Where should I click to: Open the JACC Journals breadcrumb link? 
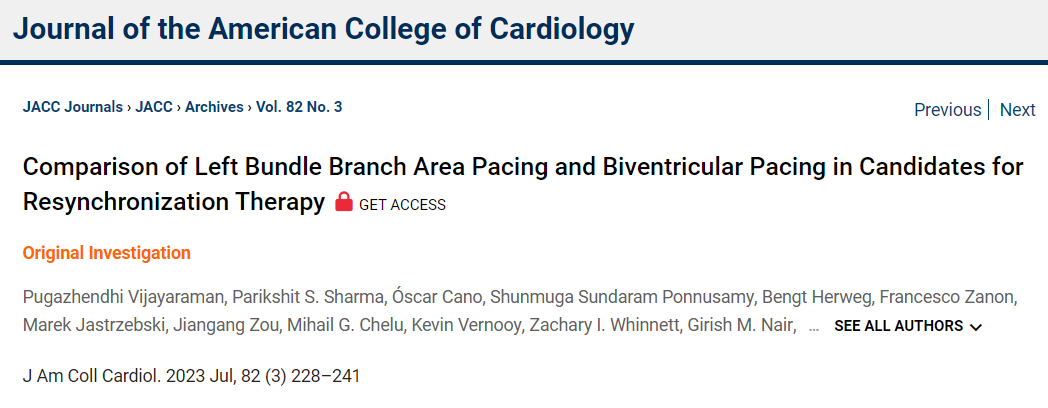coord(73,107)
